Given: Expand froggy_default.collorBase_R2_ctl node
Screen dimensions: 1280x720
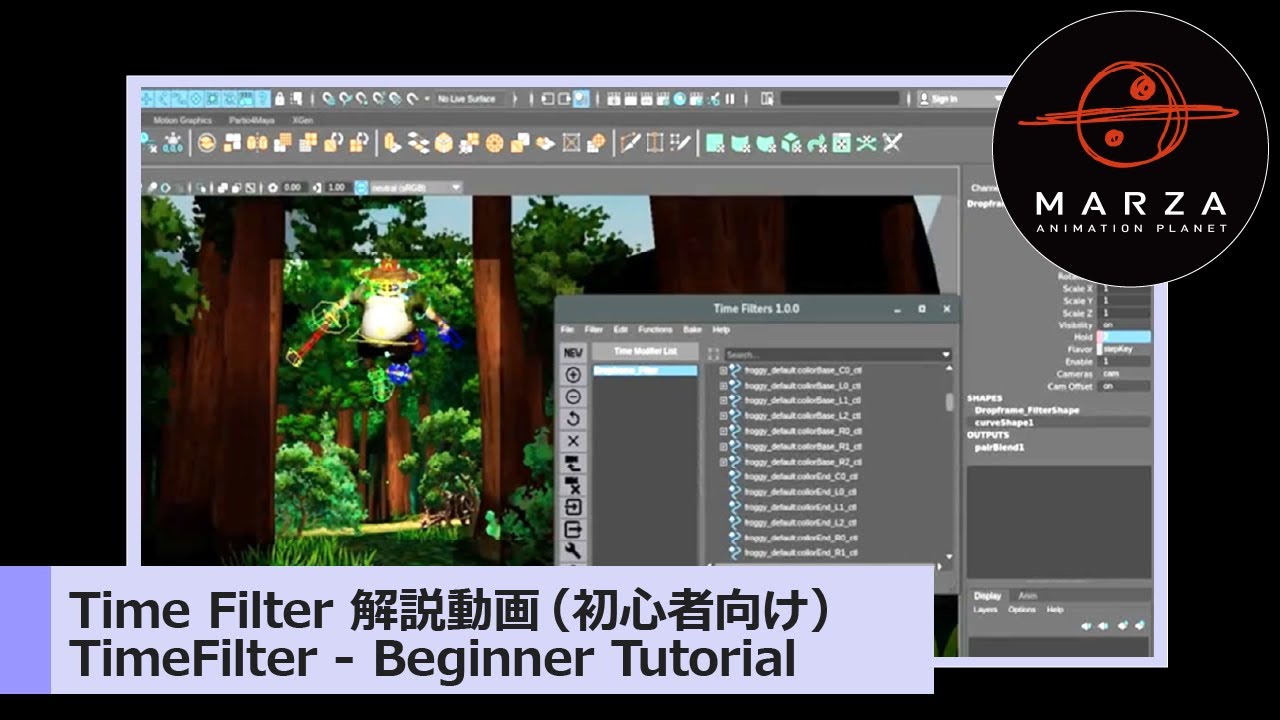Looking at the screenshot, I should coord(724,462).
